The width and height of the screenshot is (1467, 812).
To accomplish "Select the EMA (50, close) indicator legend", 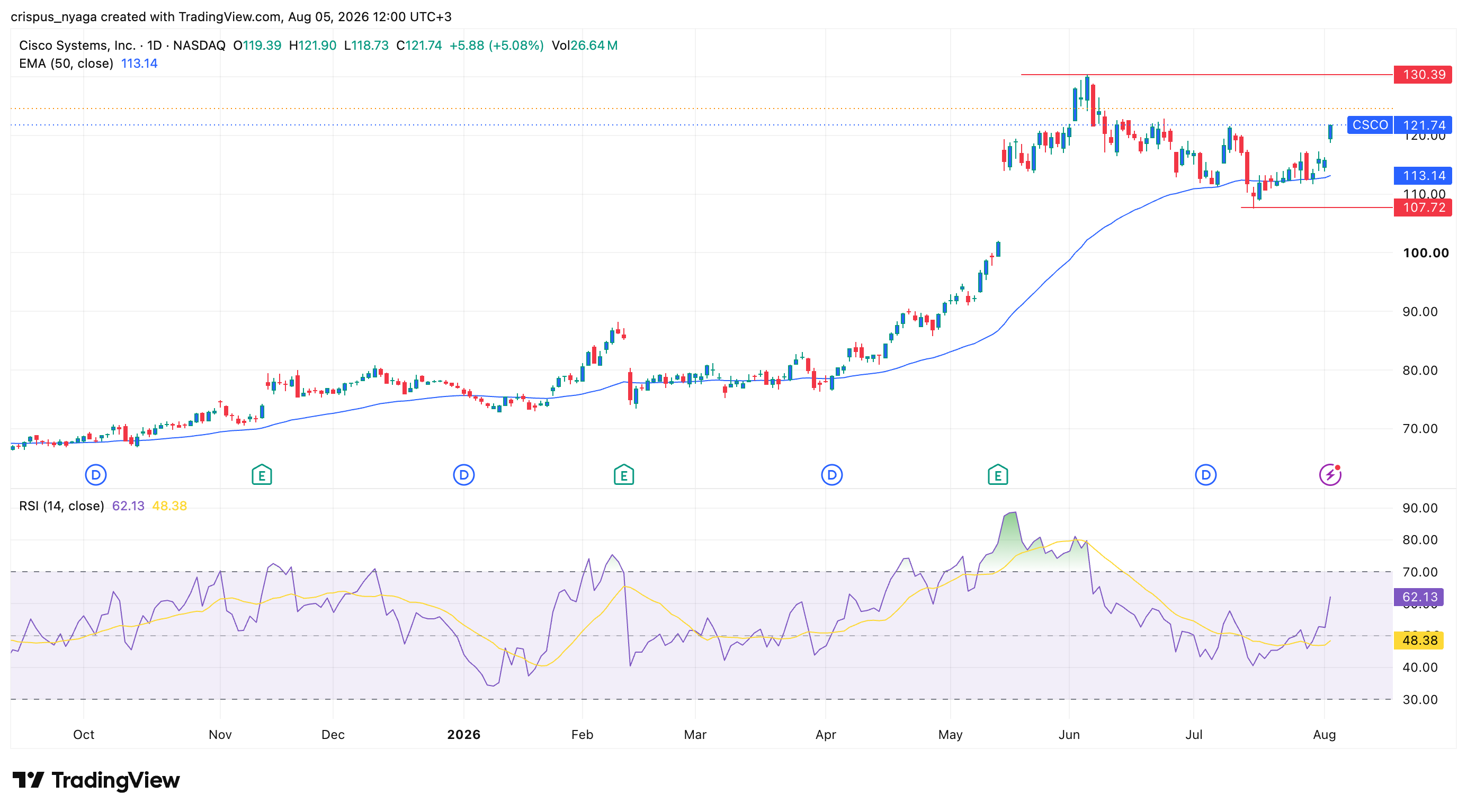I will point(66,64).
